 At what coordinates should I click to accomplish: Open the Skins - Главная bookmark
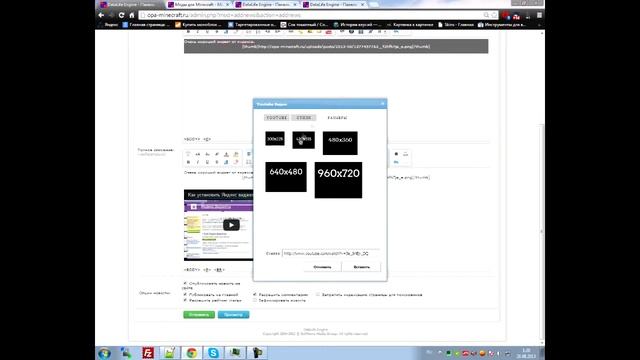456,24
